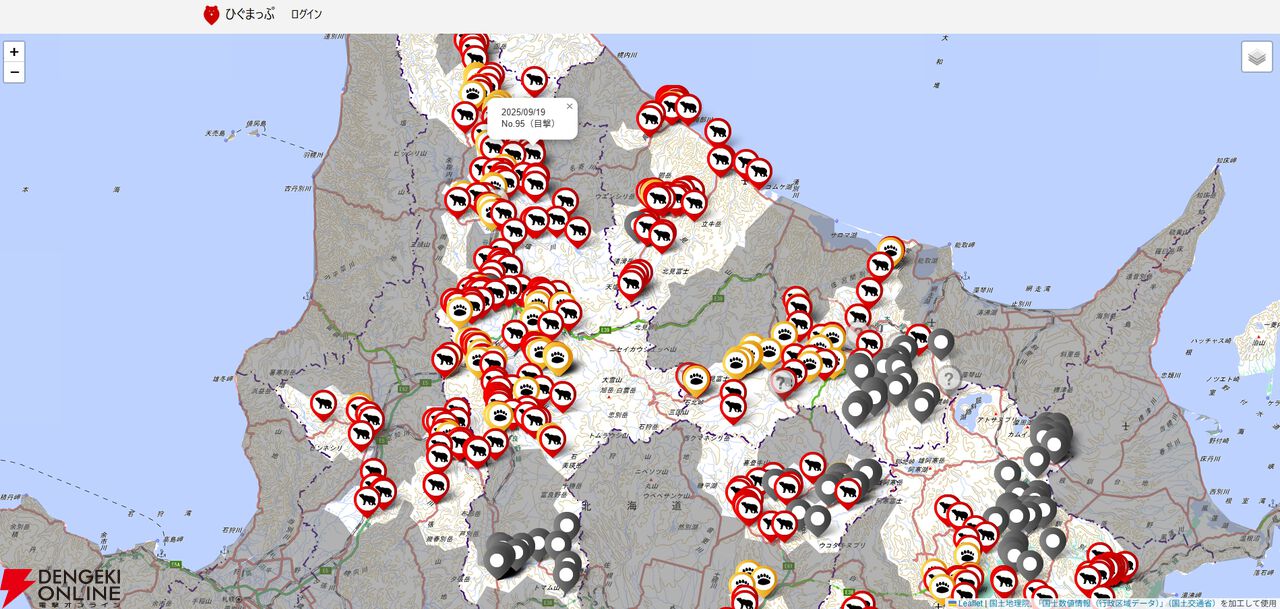Select the lone gray pin beside red bear marker

941,341
